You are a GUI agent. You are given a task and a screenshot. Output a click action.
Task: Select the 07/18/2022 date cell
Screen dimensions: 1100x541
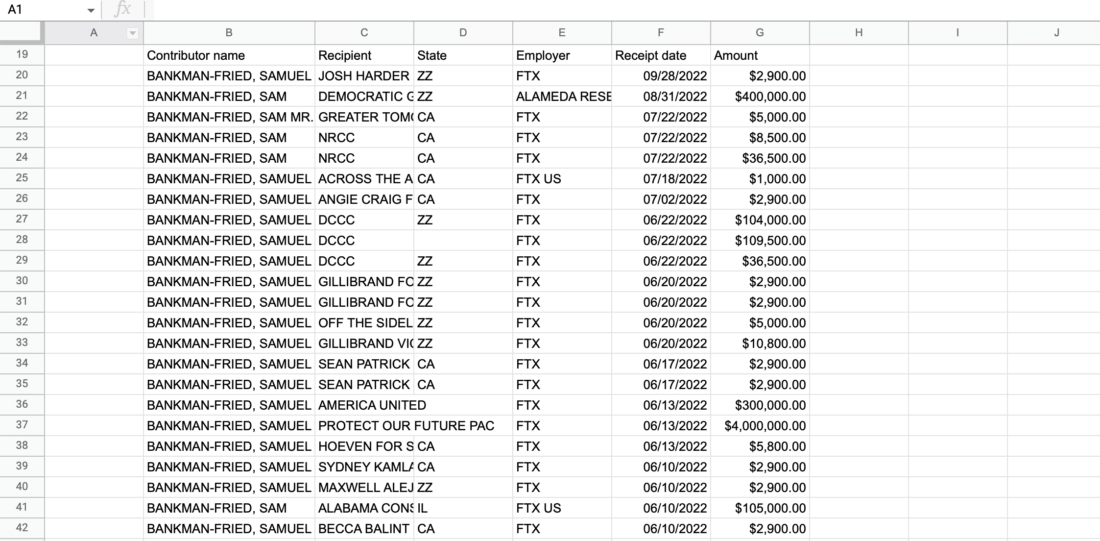coord(661,179)
